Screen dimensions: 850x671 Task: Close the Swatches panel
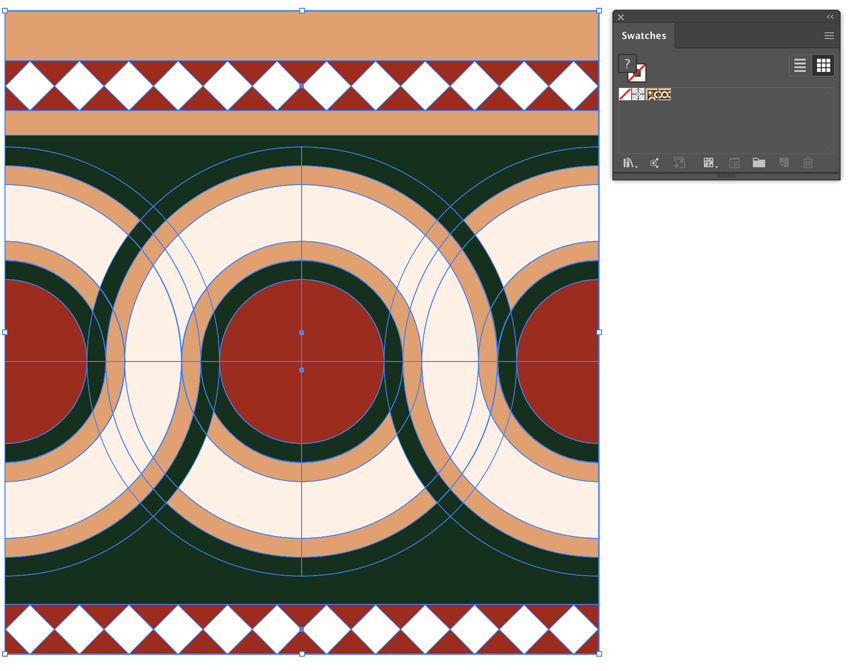click(621, 17)
